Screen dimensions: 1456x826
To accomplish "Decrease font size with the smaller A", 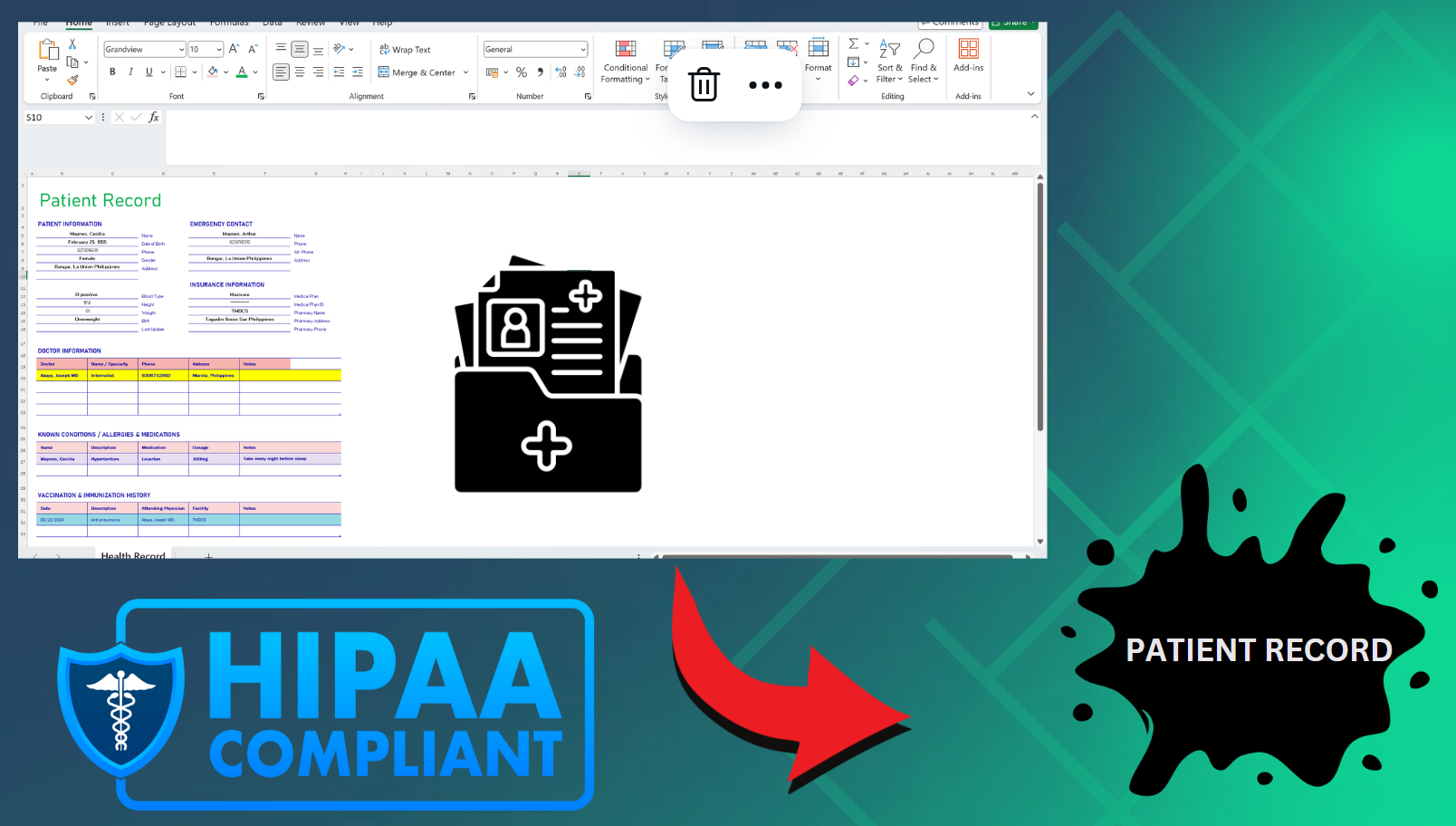I will coord(253,49).
